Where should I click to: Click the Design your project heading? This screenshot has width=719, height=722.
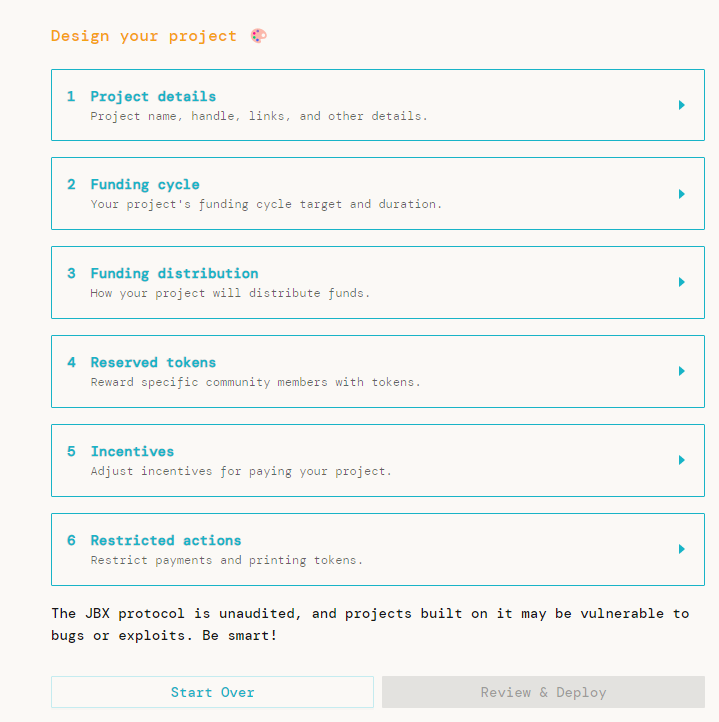tap(144, 36)
